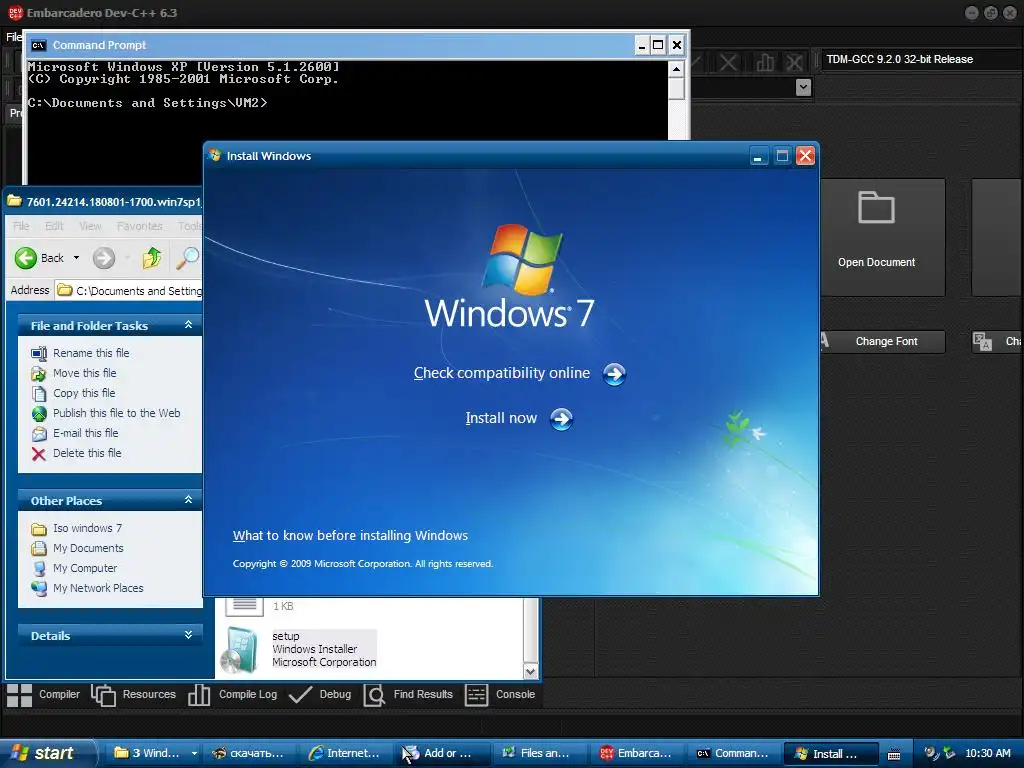Viewport: 1024px width, 768px height.
Task: Click the Dev-C++ logo in title bar
Action: click(x=15, y=12)
